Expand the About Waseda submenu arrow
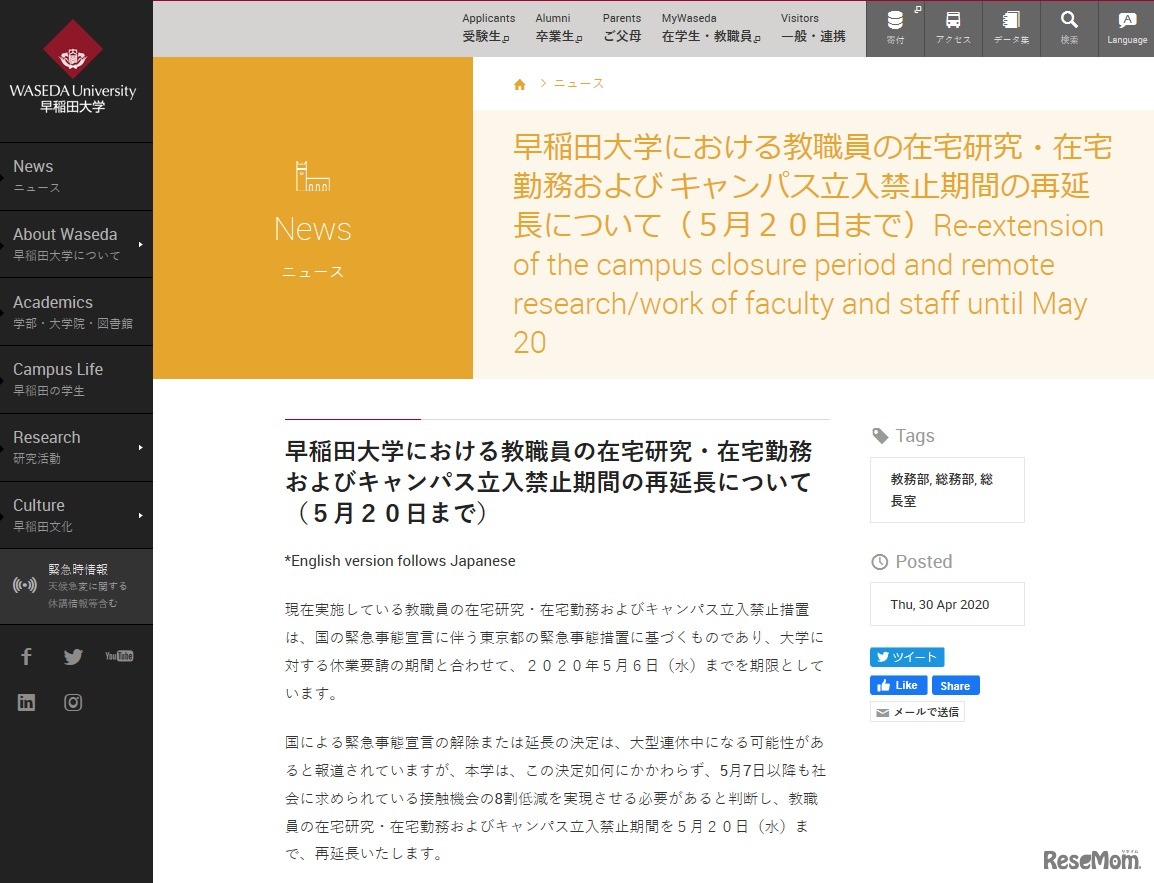Screen dimensions: 1154x883 coord(141,244)
